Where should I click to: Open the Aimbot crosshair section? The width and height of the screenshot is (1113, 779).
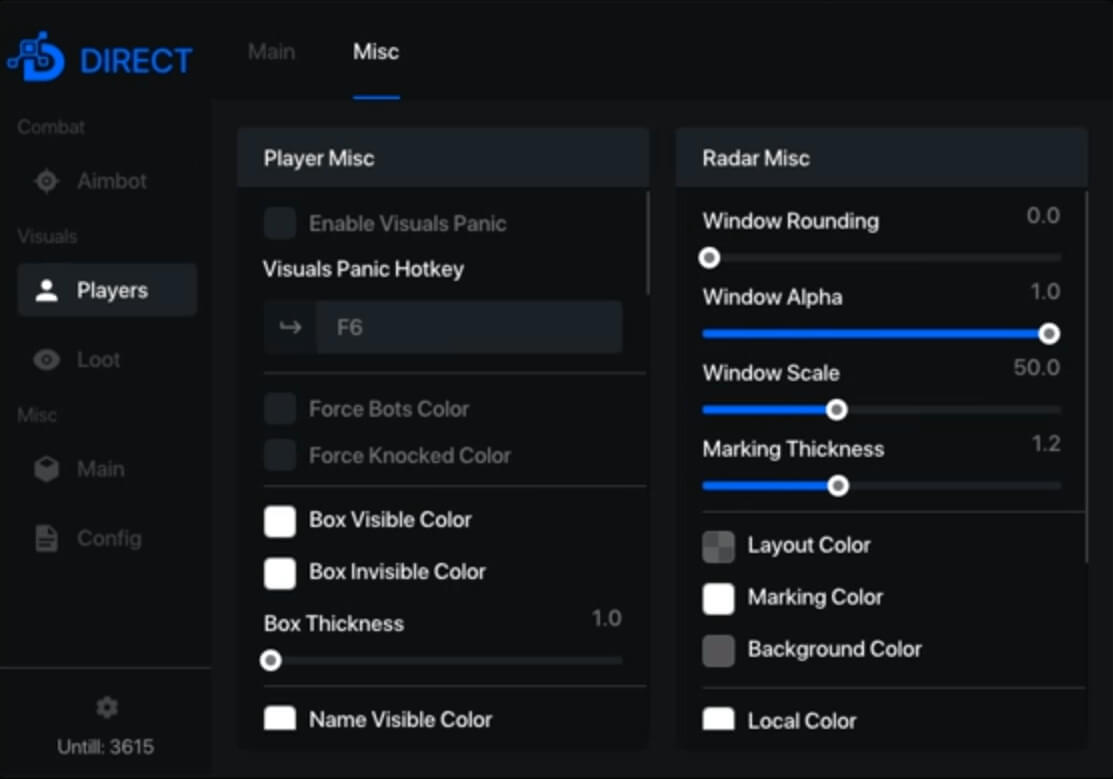(x=47, y=181)
